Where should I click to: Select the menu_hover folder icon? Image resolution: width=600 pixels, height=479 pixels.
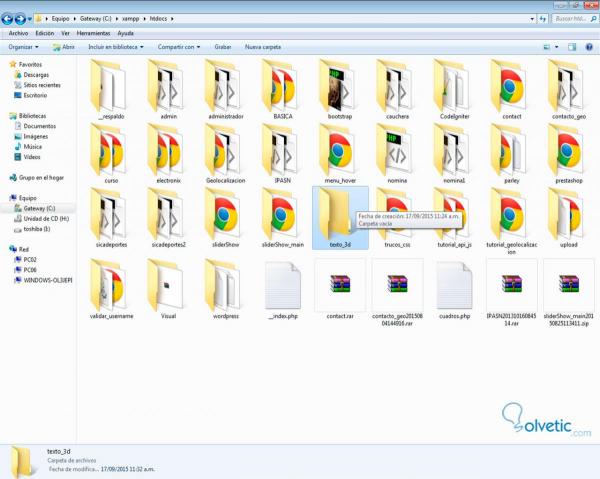[x=340, y=149]
